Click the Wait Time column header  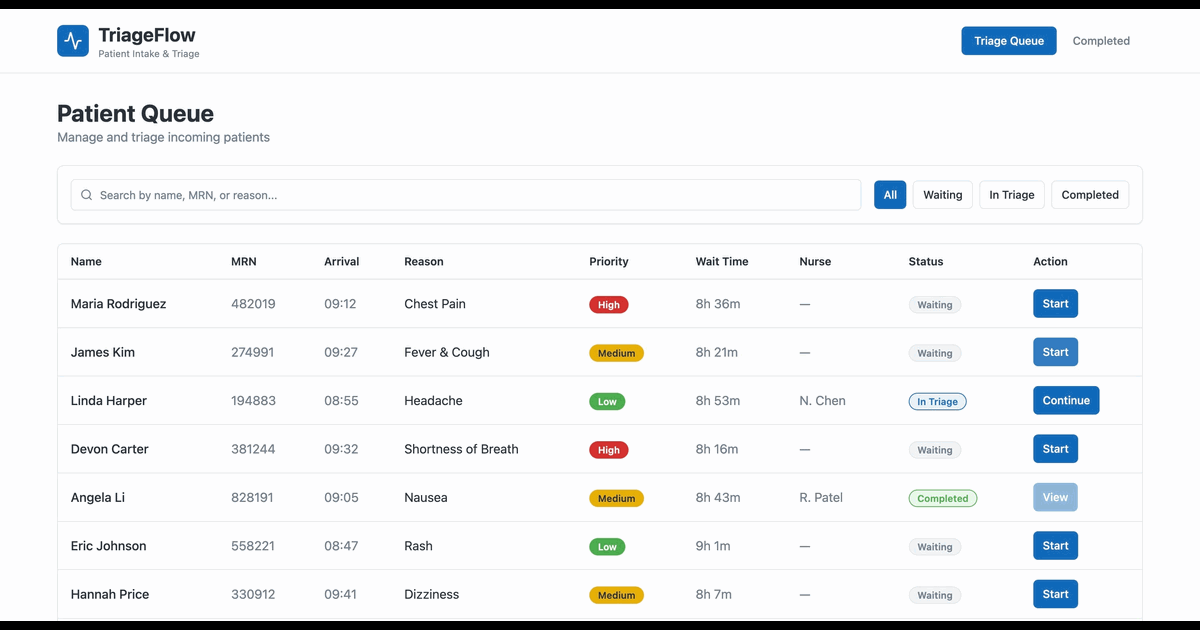click(x=722, y=262)
